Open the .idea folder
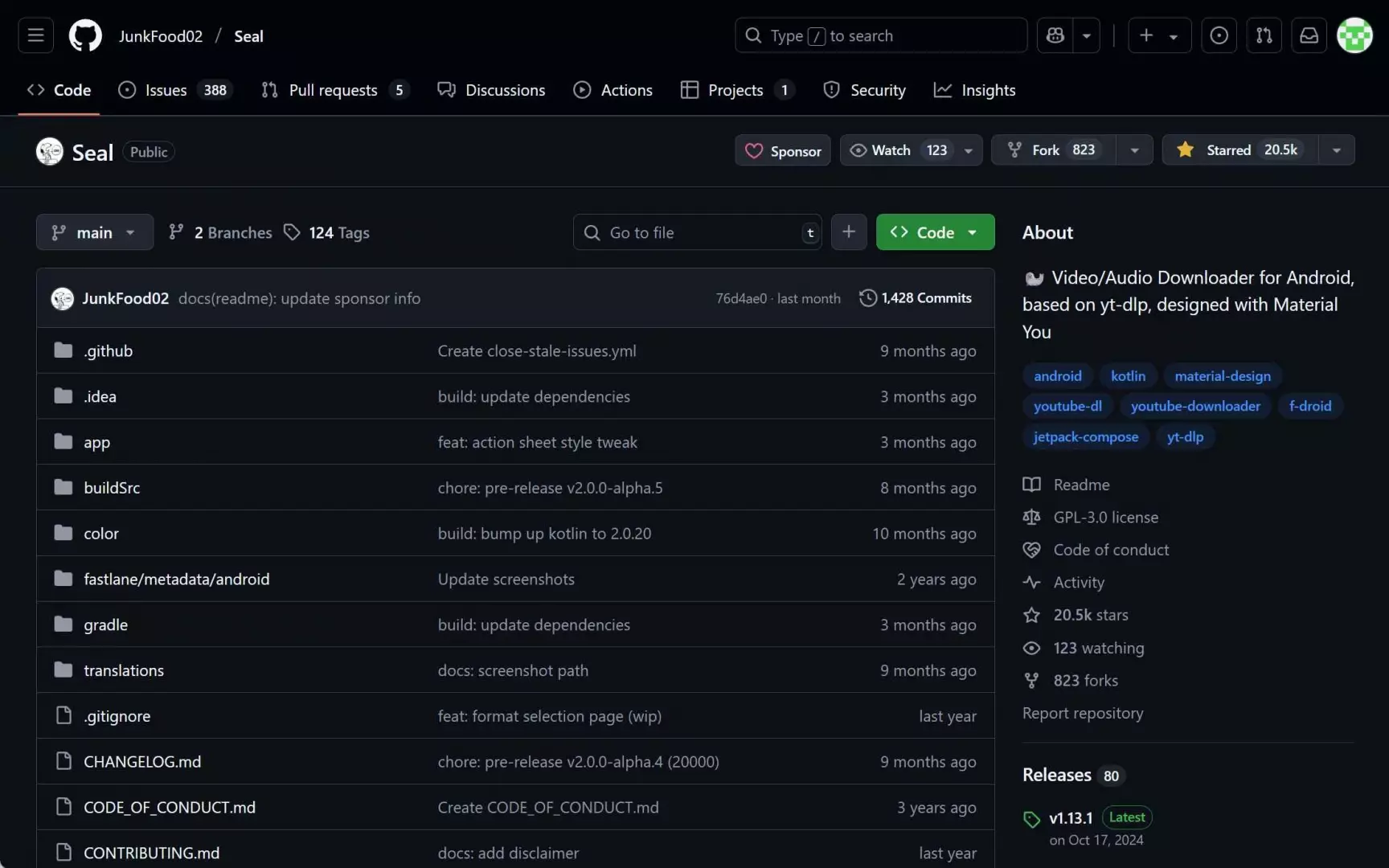Screen dimensions: 1389x868 [100, 396]
